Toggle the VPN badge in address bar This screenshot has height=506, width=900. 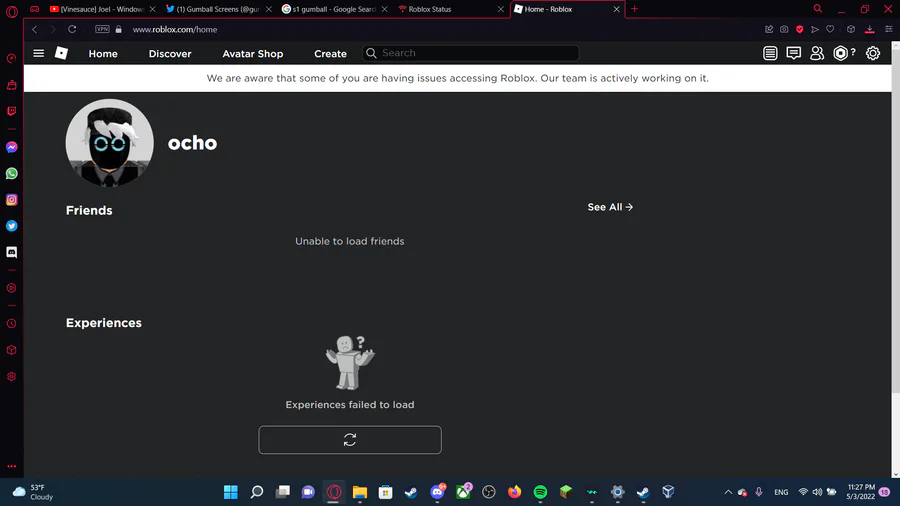tap(102, 29)
